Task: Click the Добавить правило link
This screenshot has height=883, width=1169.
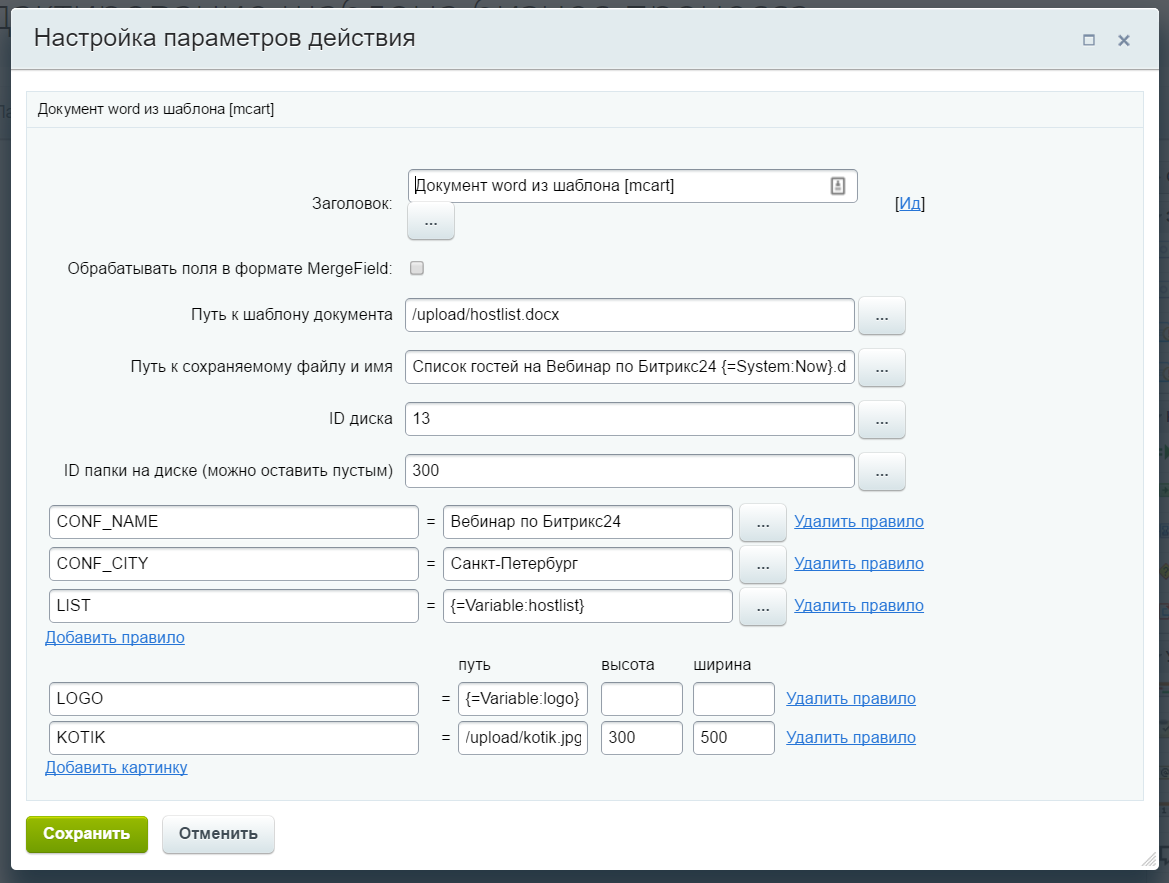Action: [x=115, y=637]
